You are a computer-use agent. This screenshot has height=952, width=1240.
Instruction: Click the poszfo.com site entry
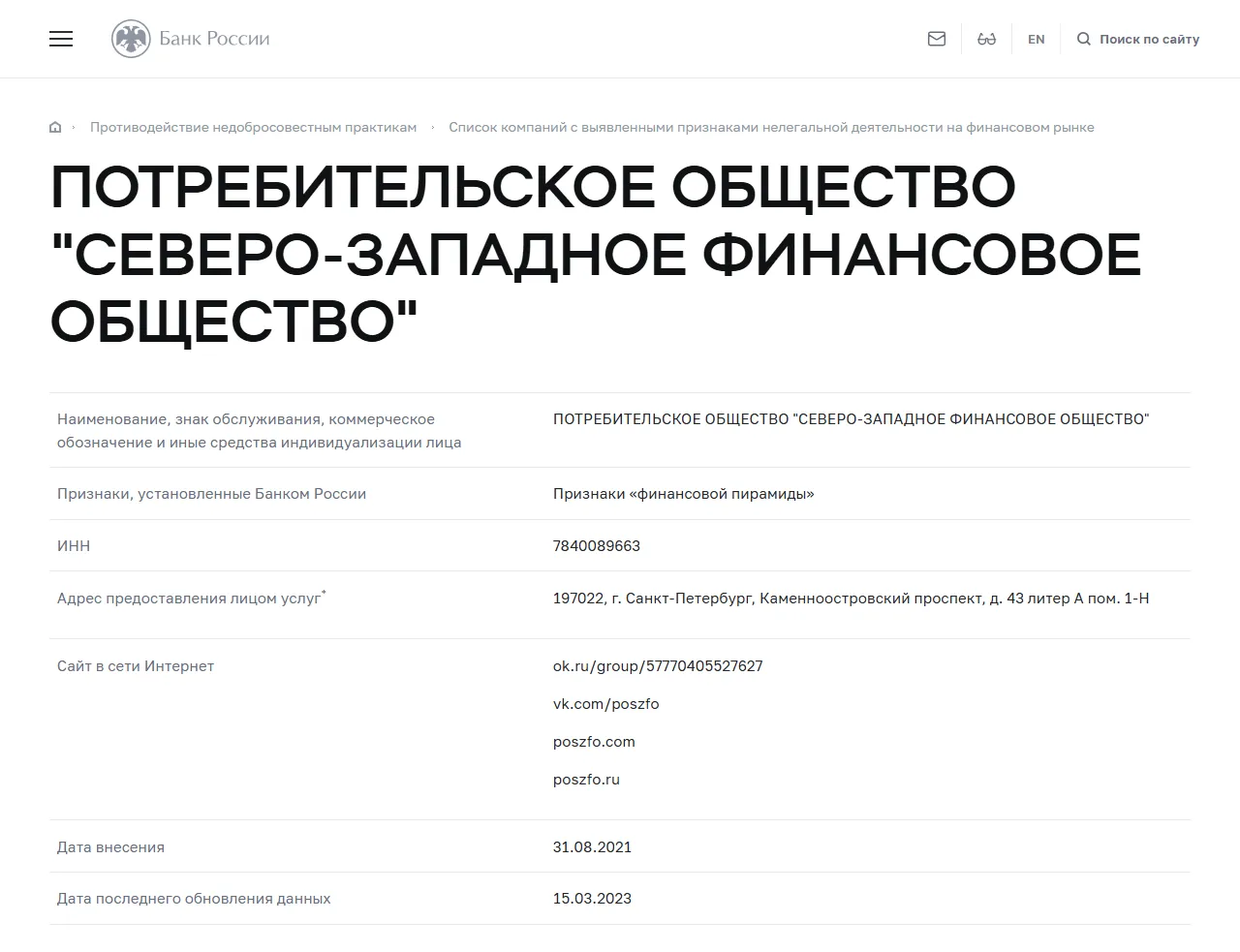pos(594,742)
